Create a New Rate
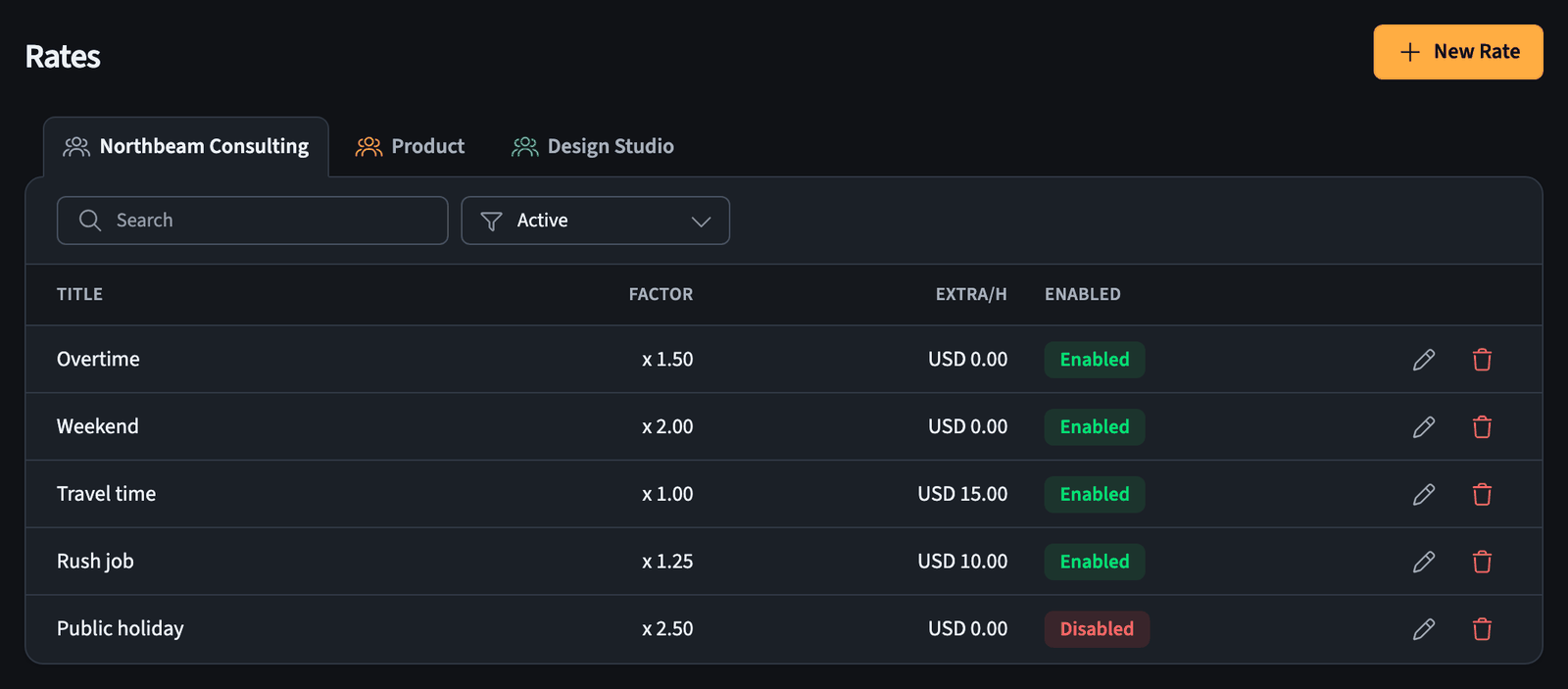This screenshot has height=689, width=1568. point(1458,52)
